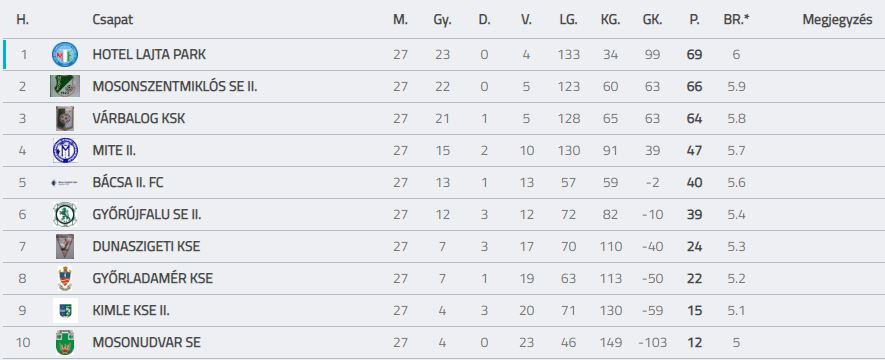The height and width of the screenshot is (360, 885).
Task: Click the Mosonszentmiklós SE II. team logo
Action: [65, 86]
